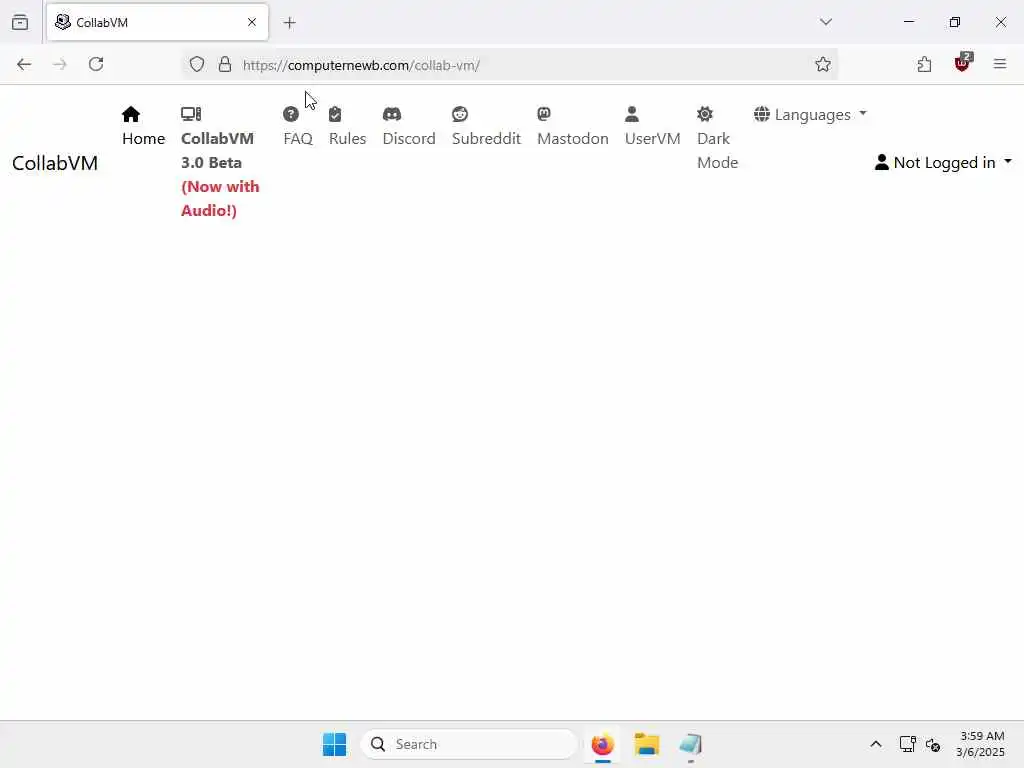The width and height of the screenshot is (1024, 768).
Task: Click the Rules clipboard icon
Action: click(335, 114)
